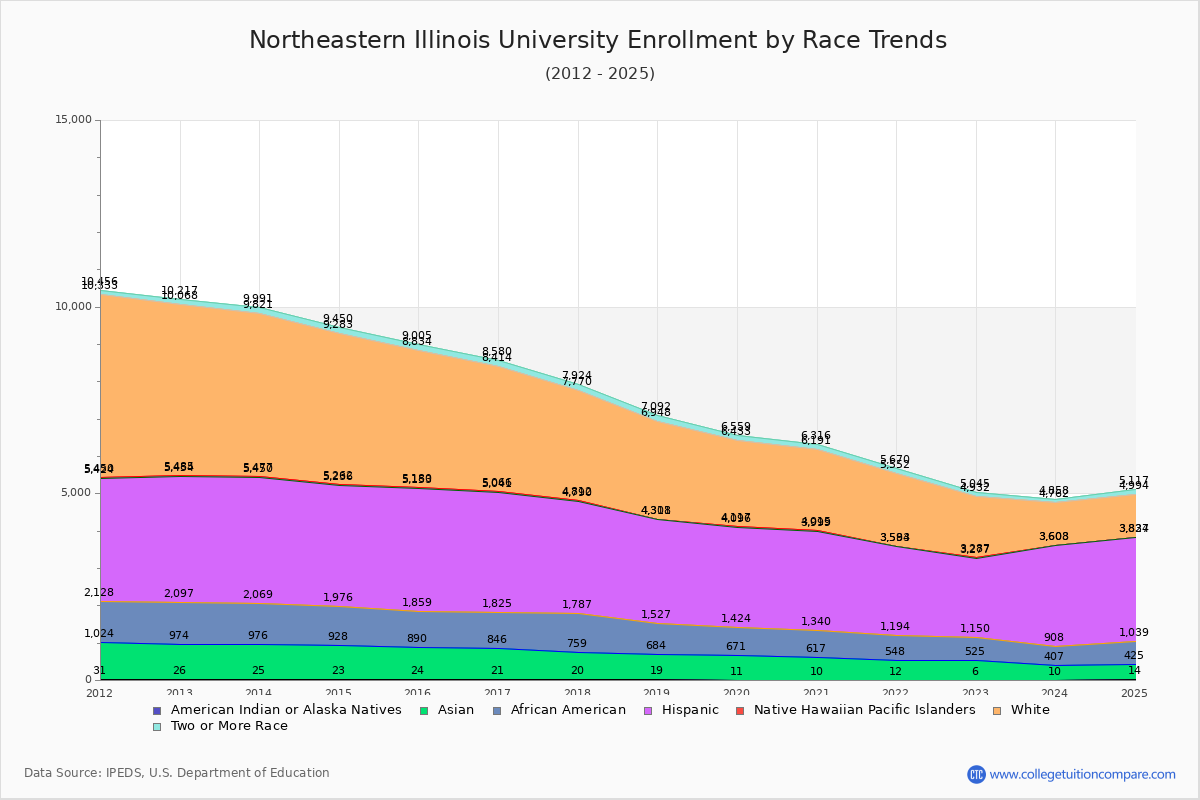Click the 548 data label for 2022
The image size is (1200, 800).
(895, 651)
